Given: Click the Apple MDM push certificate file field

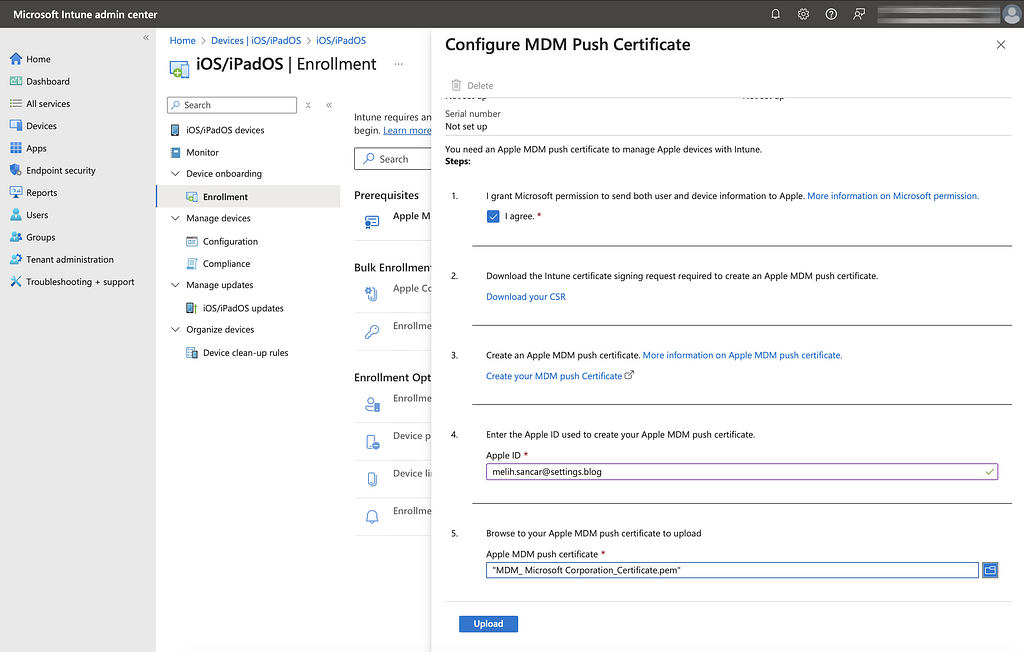Looking at the screenshot, I should coord(732,570).
